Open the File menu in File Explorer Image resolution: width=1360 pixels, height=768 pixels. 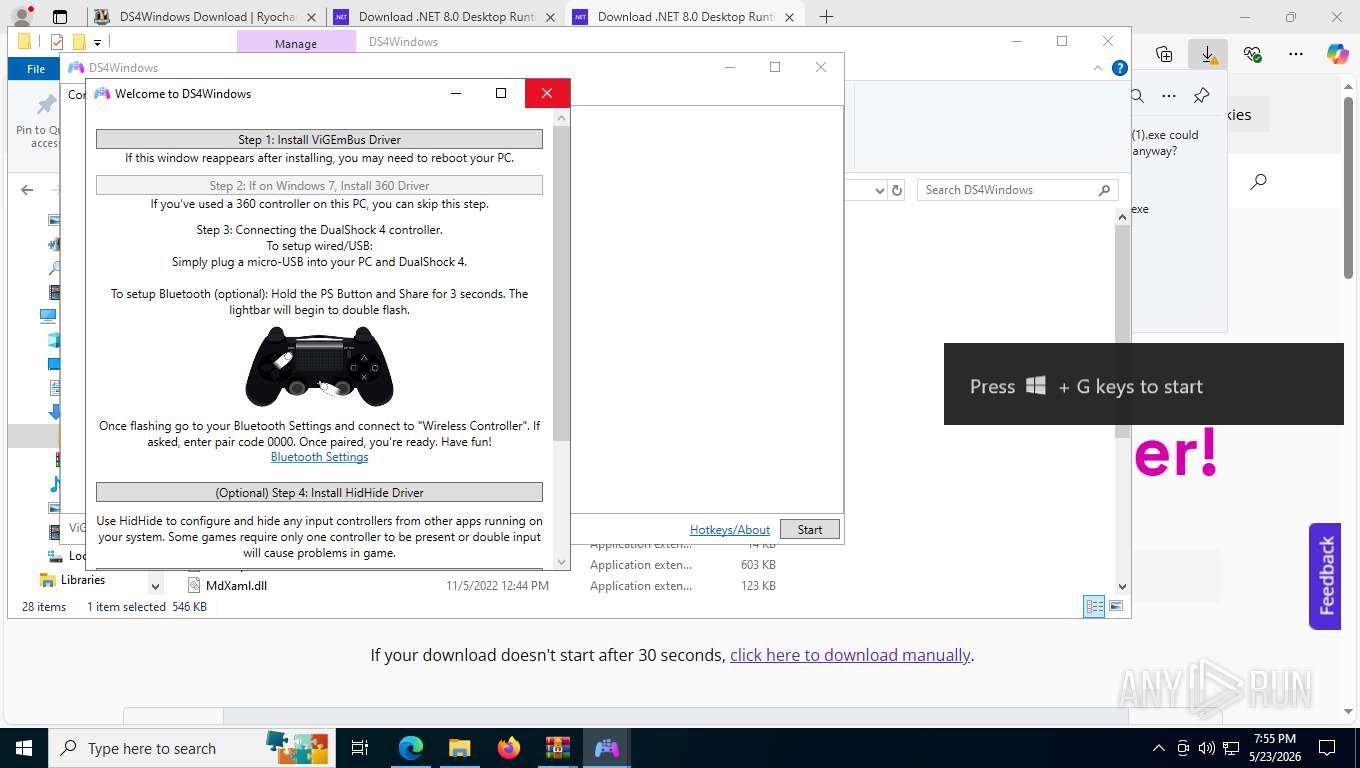pyautogui.click(x=36, y=69)
